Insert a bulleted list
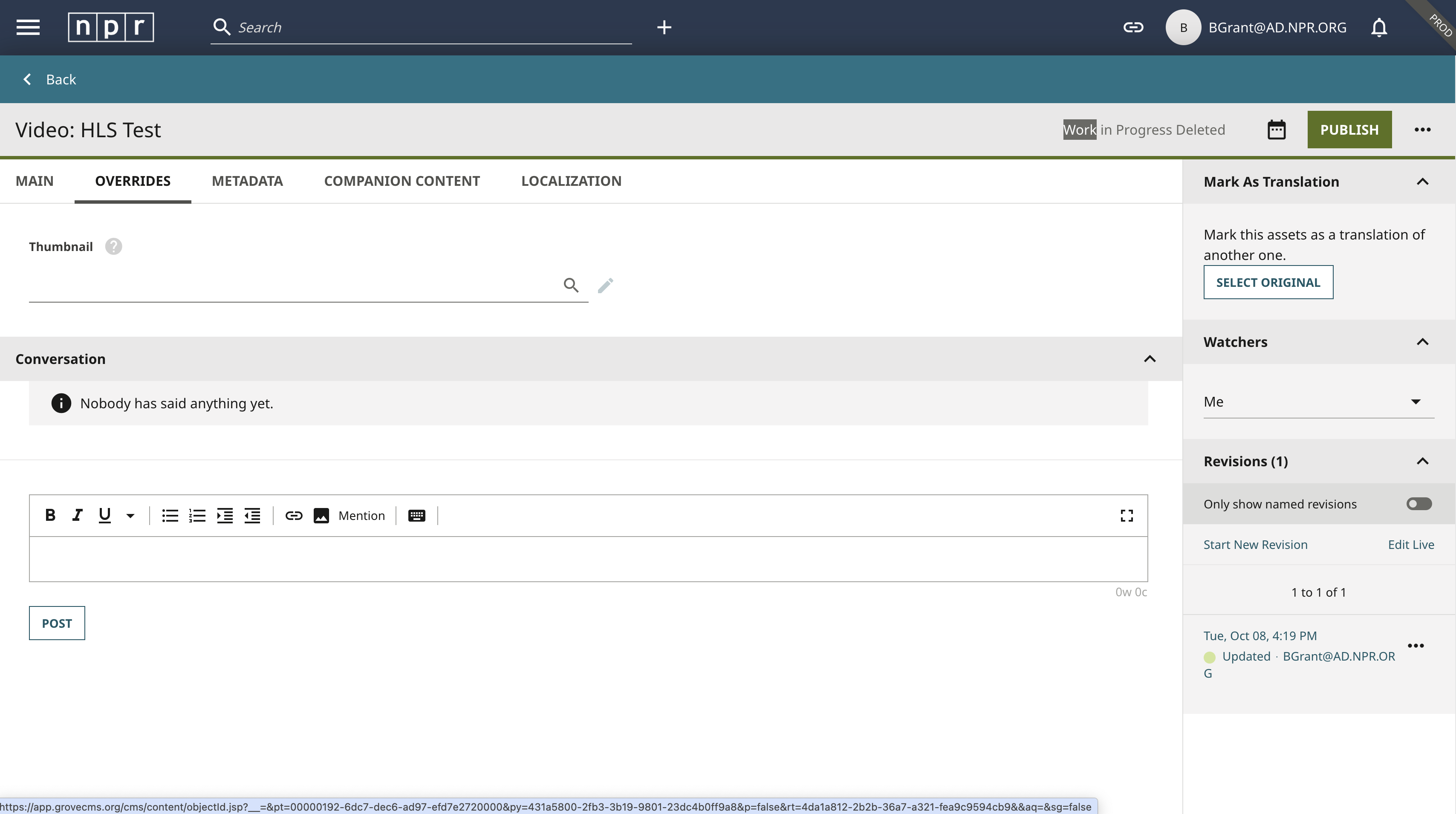This screenshot has width=1456, height=814. tap(170, 516)
